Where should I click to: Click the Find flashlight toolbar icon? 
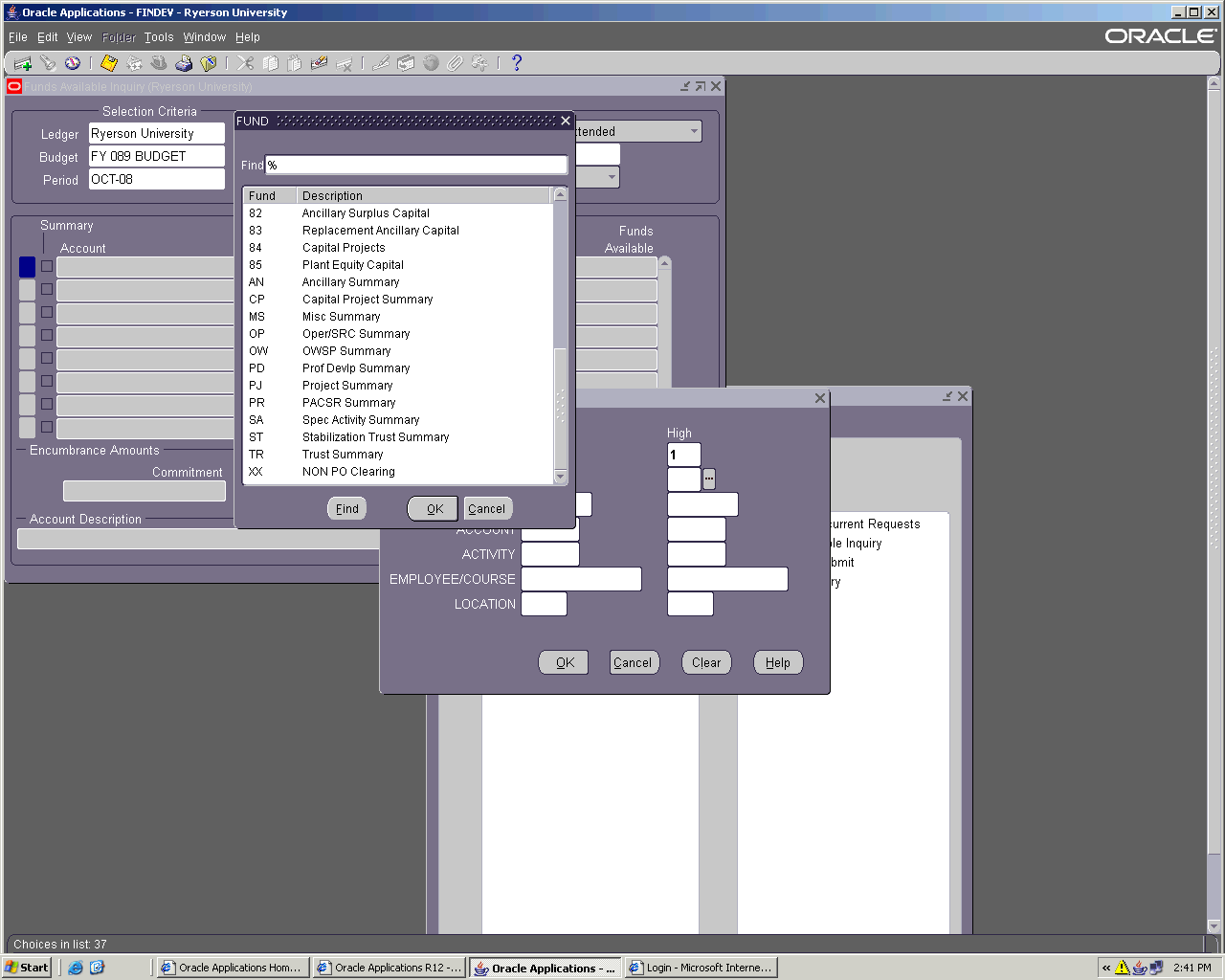point(48,63)
